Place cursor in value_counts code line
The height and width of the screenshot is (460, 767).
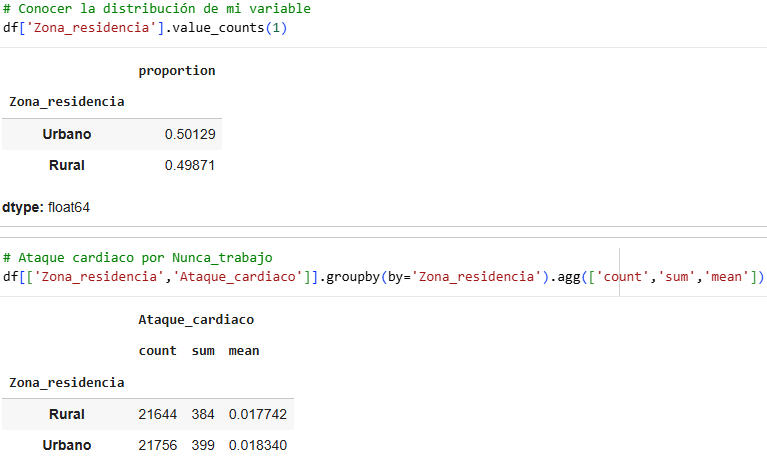point(145,28)
